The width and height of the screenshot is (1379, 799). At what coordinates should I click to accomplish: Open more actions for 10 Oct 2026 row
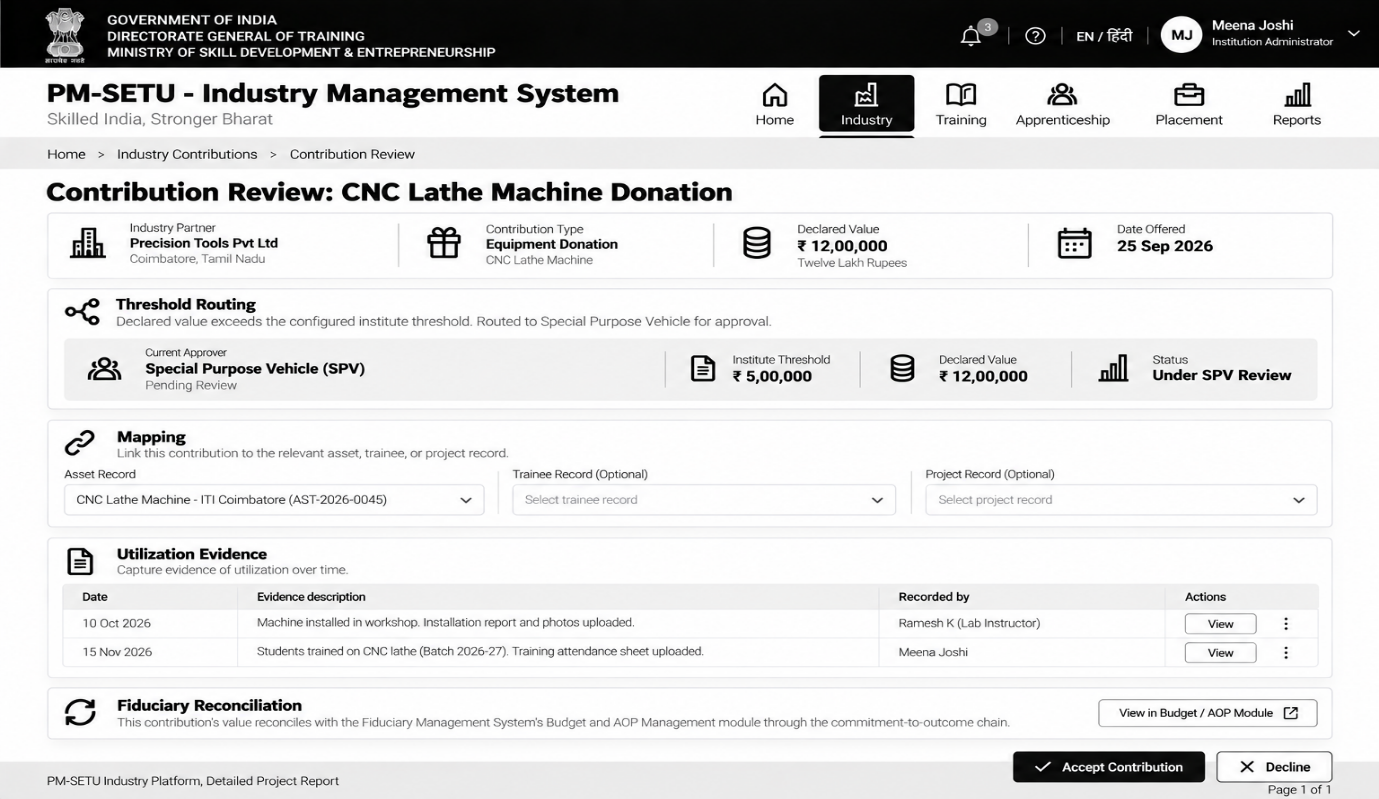tap(1286, 624)
